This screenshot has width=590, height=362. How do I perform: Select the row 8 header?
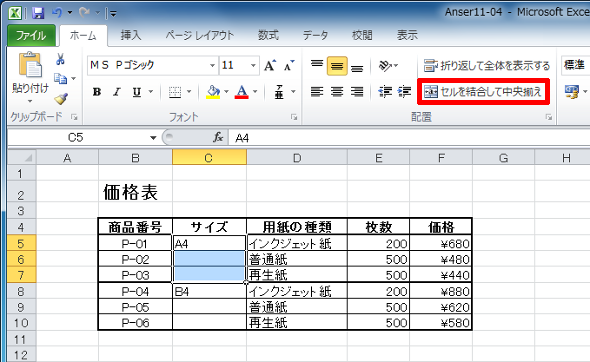(21, 292)
